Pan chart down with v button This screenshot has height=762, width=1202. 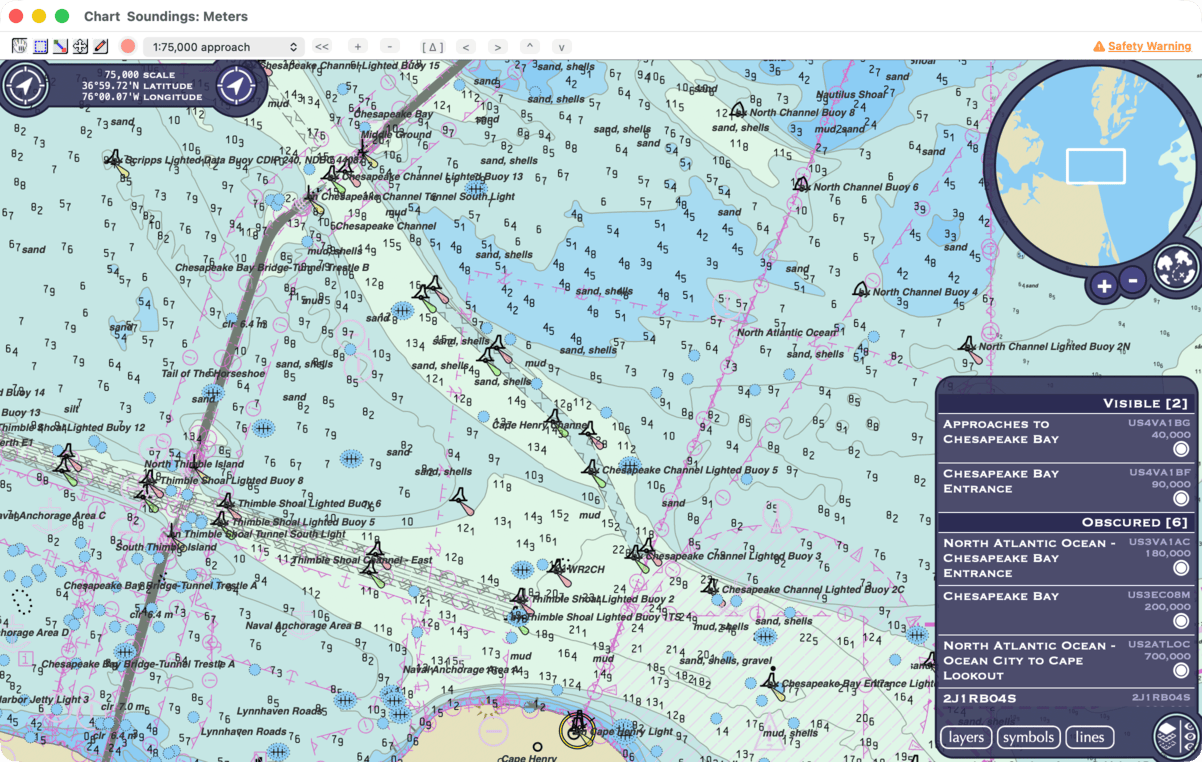tap(562, 46)
